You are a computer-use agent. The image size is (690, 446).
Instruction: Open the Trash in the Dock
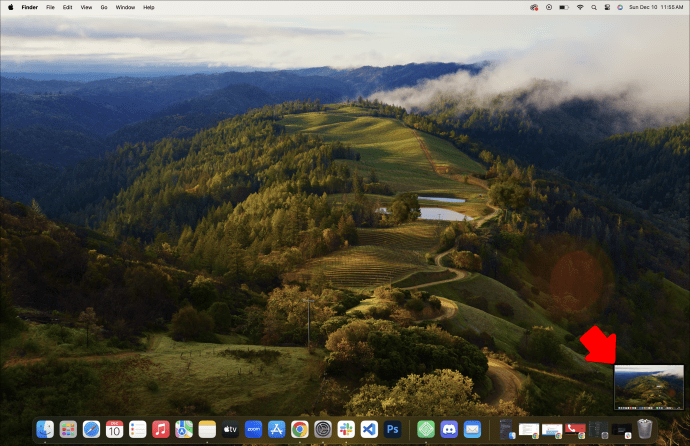tap(645, 429)
